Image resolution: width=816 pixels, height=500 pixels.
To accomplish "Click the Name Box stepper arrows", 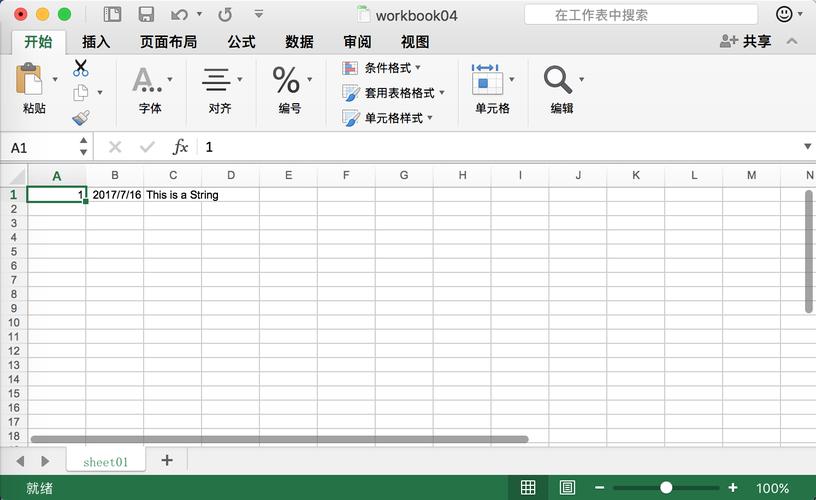I will [x=83, y=147].
